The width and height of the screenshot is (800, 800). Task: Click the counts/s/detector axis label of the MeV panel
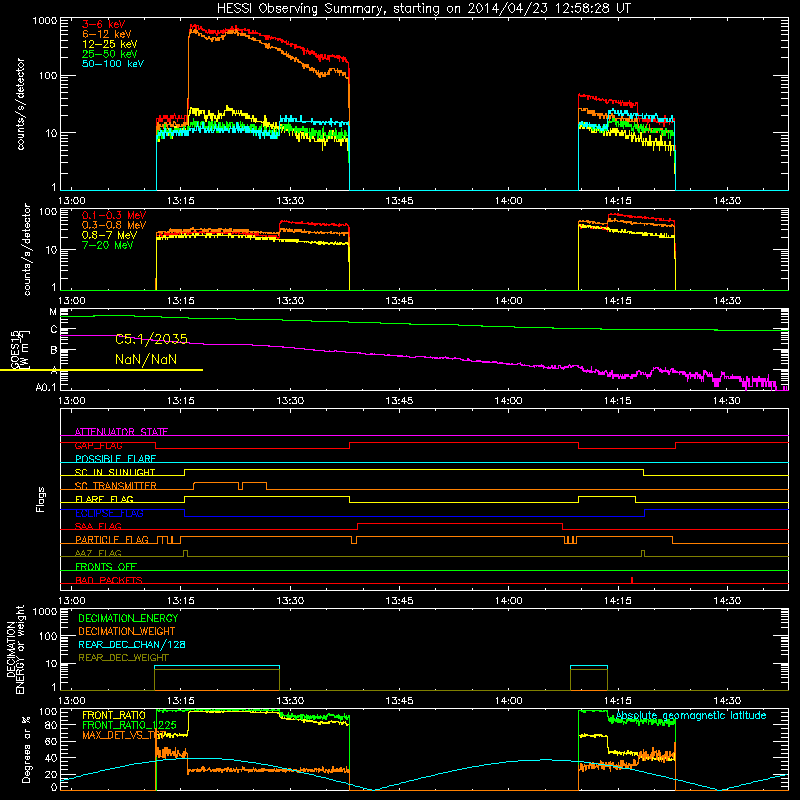pyautogui.click(x=27, y=249)
